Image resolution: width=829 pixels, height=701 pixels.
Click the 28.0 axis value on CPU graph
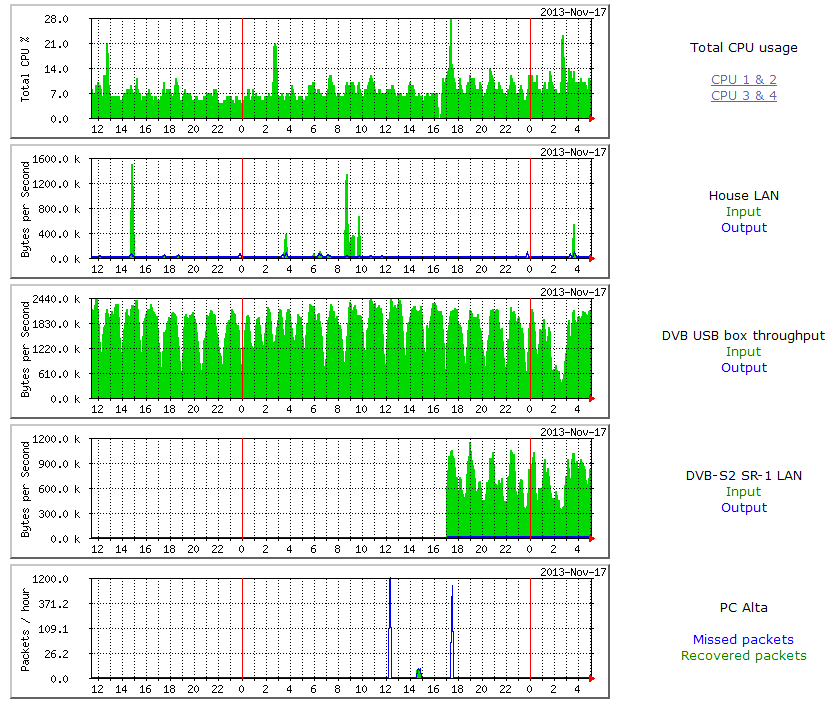tap(57, 19)
